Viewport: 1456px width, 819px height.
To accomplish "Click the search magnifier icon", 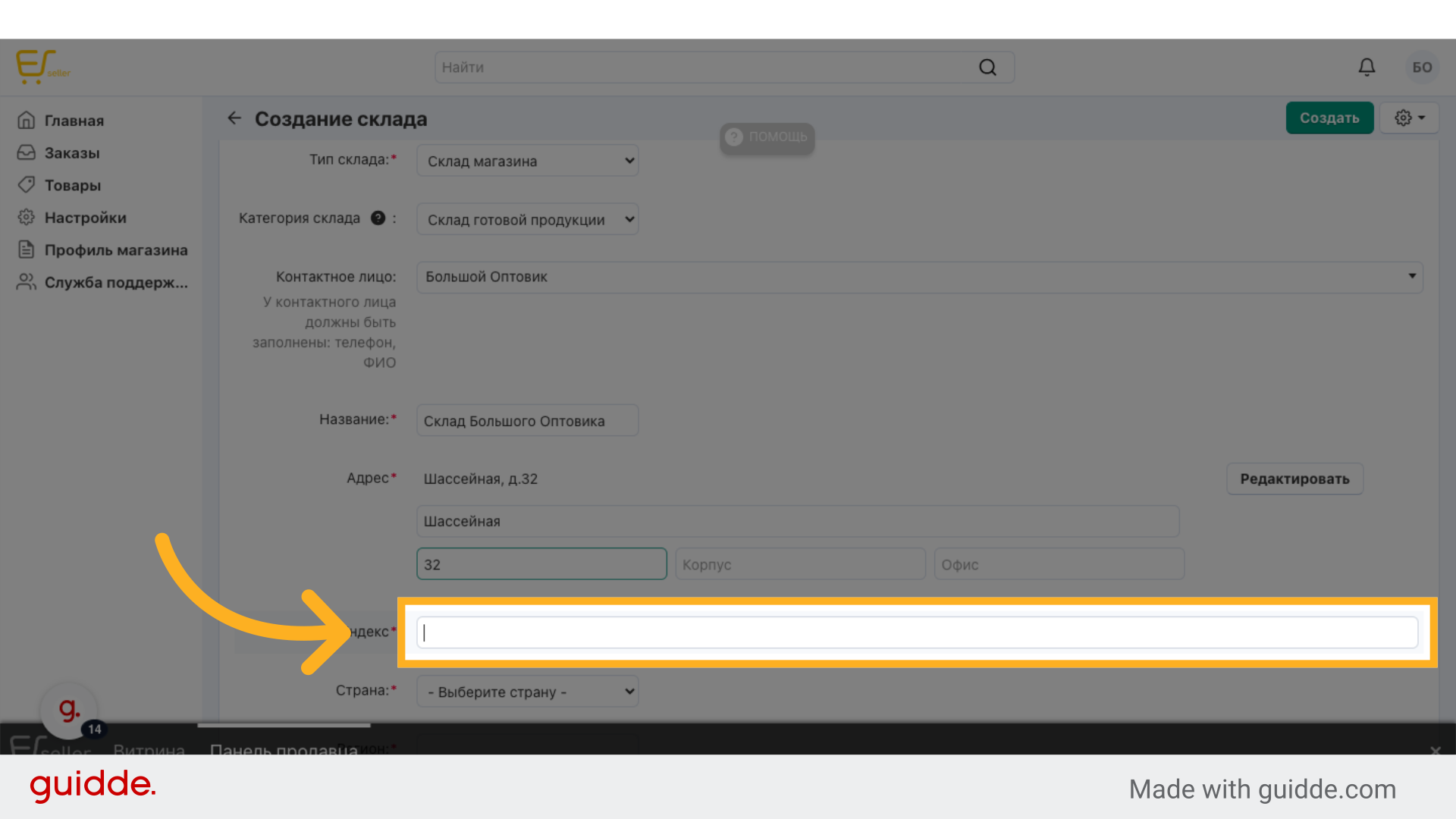I will tap(987, 67).
